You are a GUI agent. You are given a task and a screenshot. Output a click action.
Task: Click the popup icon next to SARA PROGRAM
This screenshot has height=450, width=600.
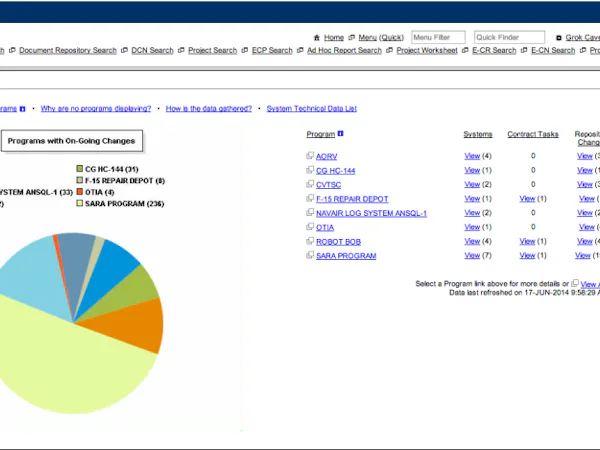(310, 255)
